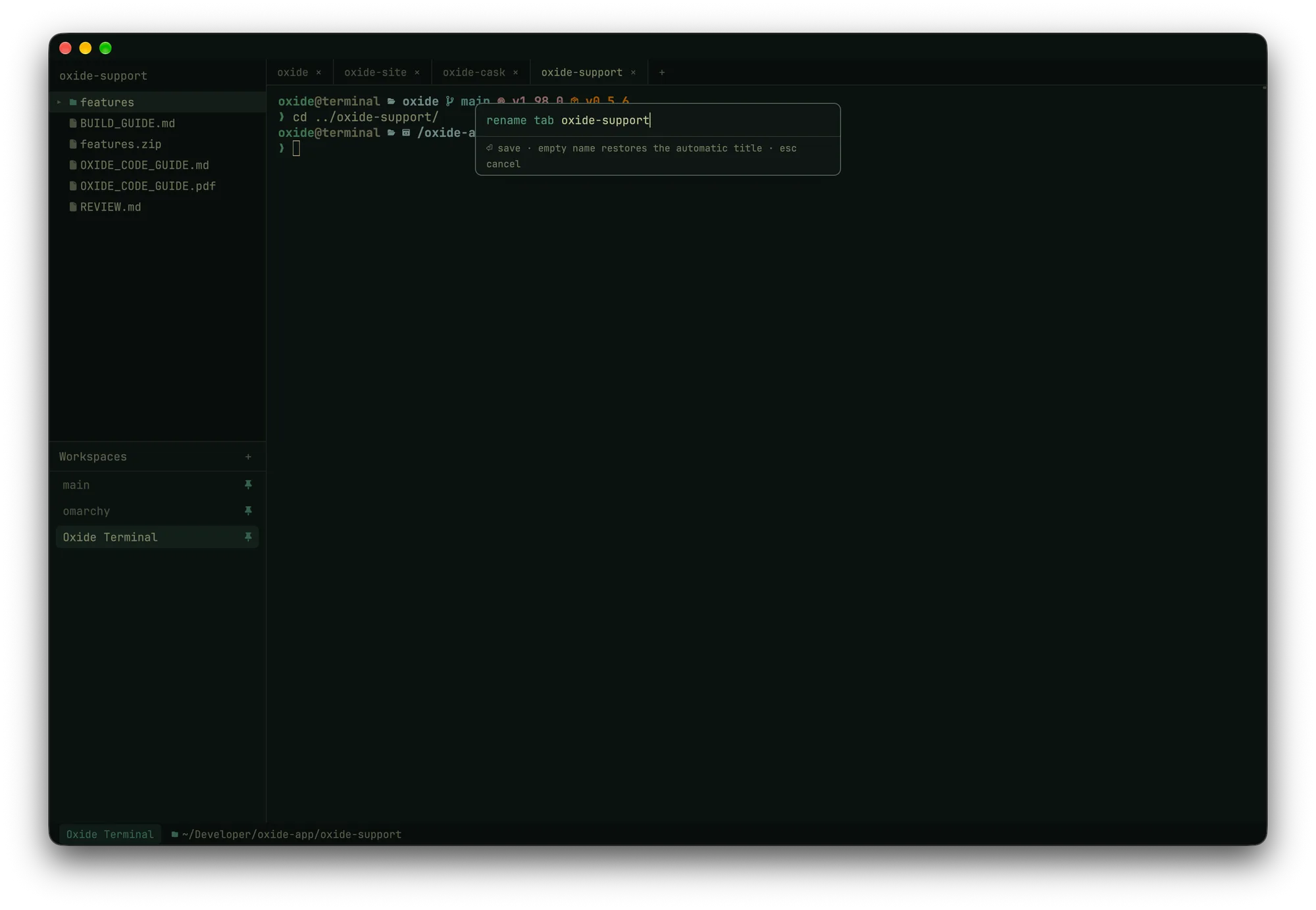Add a new workspace

tap(248, 457)
